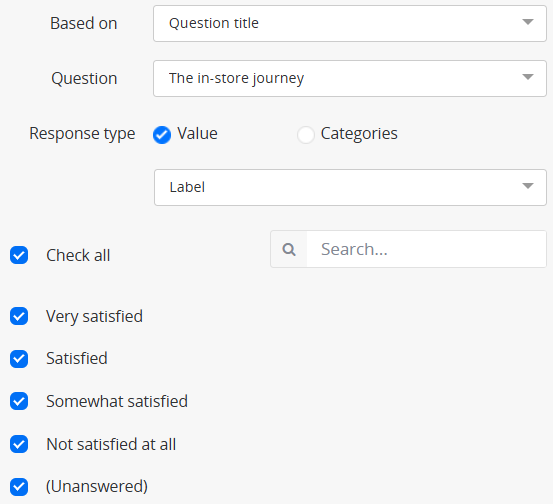
Task: Uncheck the Very satisfied checkbox
Action: coord(19,316)
